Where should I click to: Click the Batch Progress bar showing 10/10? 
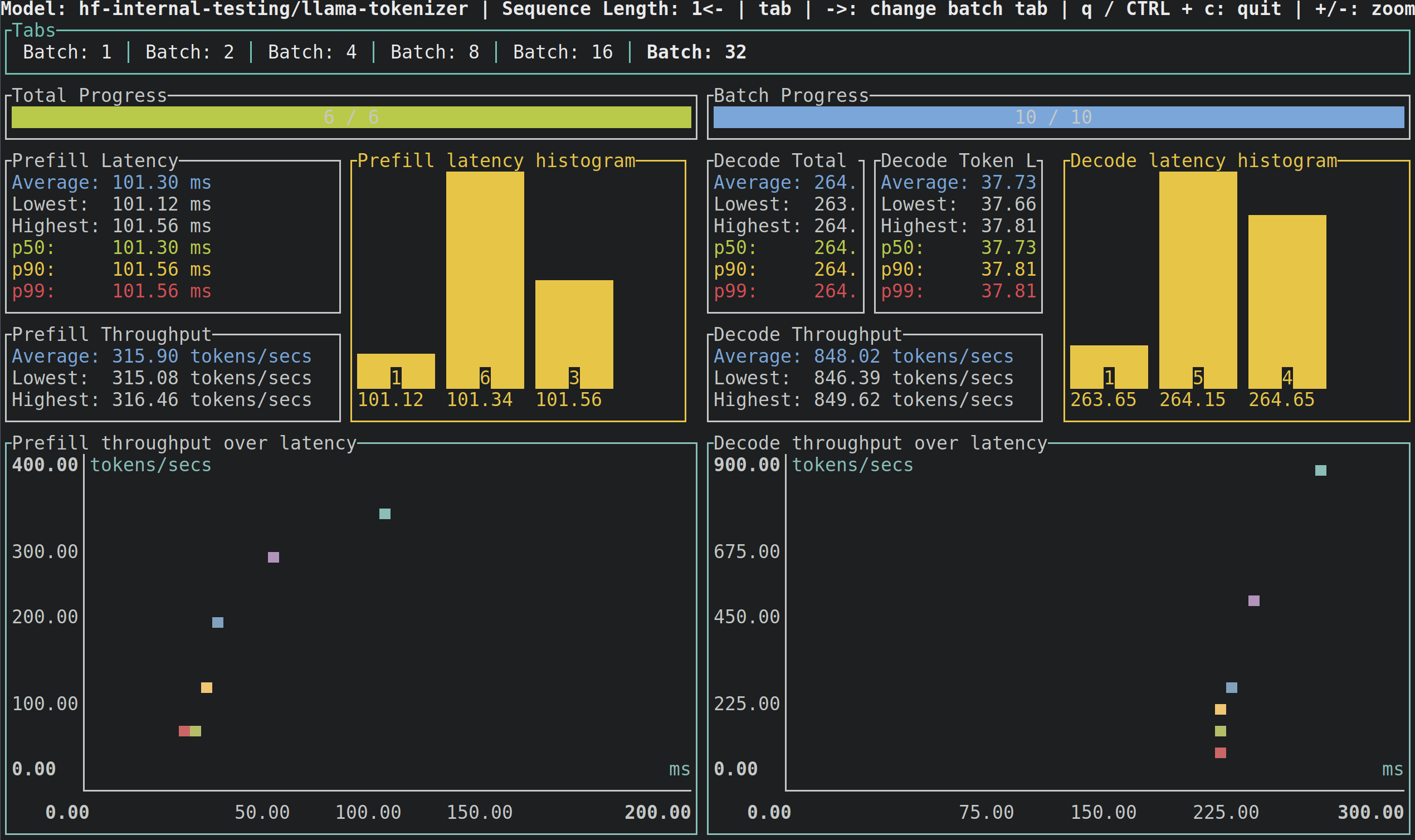pyautogui.click(x=1057, y=118)
